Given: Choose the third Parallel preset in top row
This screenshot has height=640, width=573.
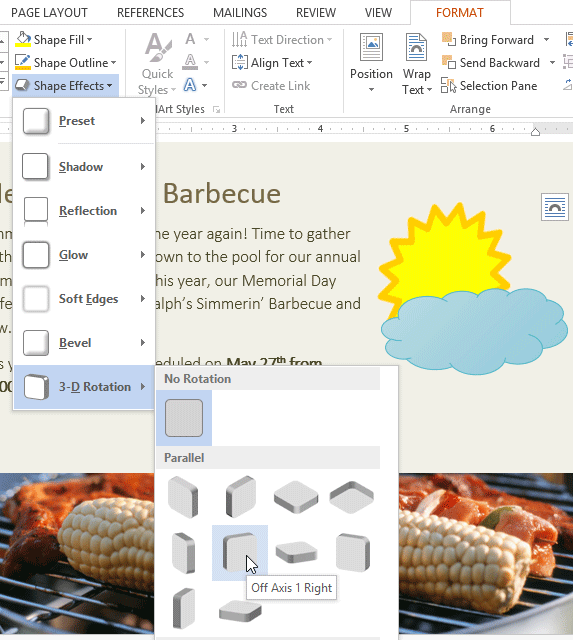Looking at the screenshot, I should [296, 497].
